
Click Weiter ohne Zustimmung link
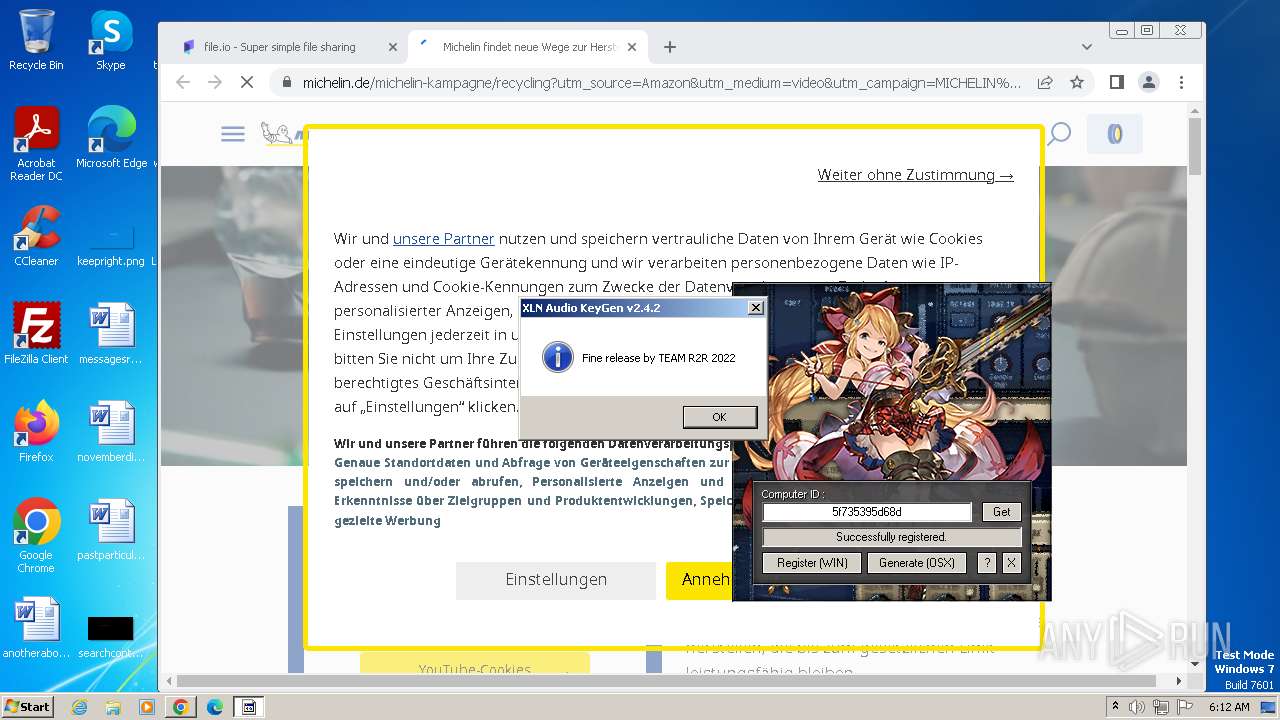(915, 175)
